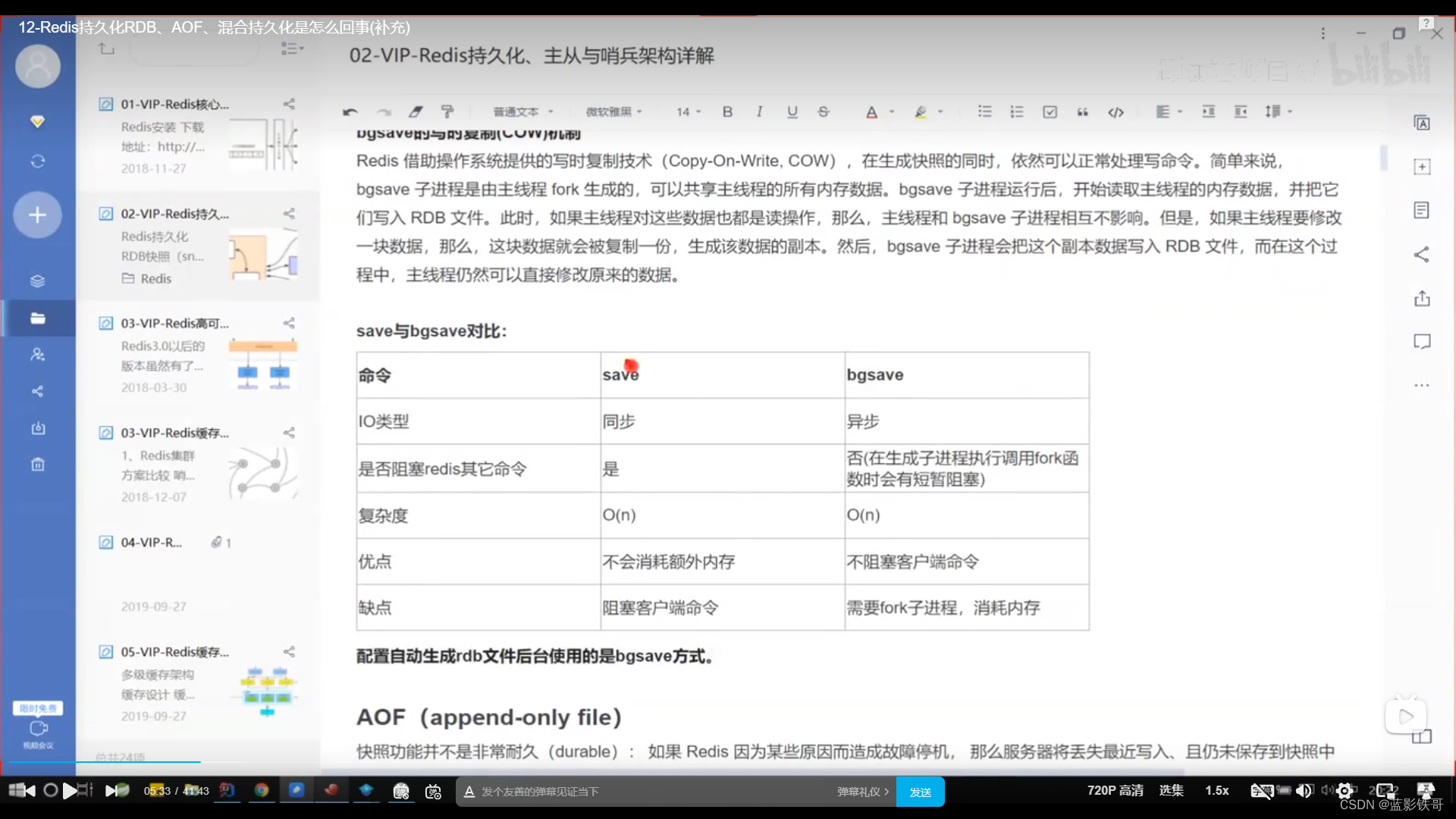Click the outline document icon in the right panel
This screenshot has height=819, width=1456.
point(1422,211)
